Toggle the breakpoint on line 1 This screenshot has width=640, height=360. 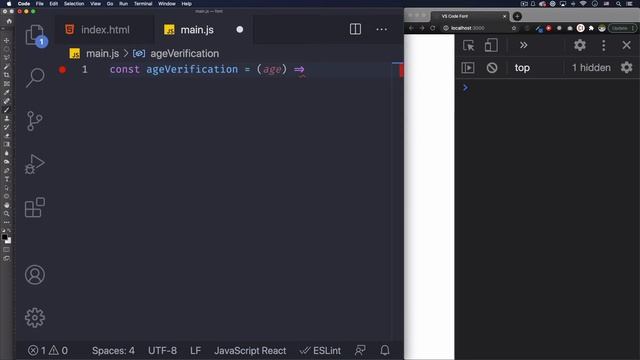pos(62,70)
